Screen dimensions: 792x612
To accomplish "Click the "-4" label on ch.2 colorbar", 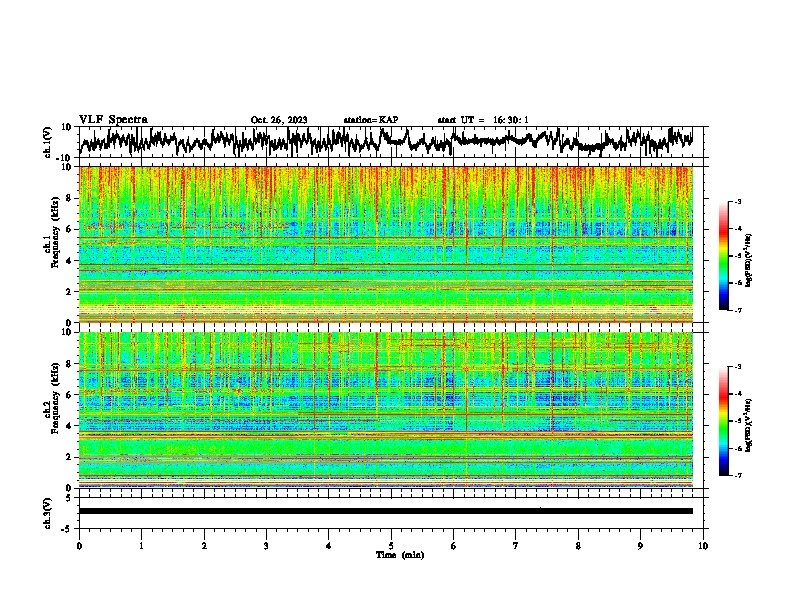I will pyautogui.click(x=738, y=394).
